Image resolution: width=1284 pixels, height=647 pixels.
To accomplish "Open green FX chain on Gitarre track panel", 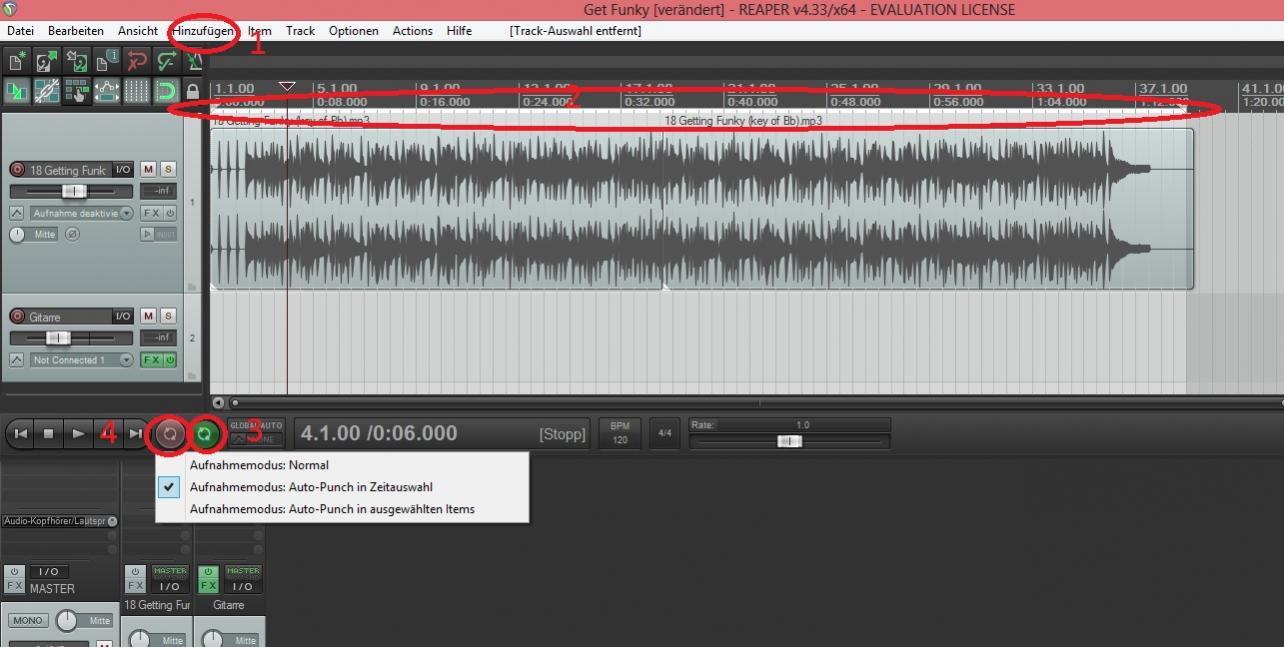I will click(x=152, y=360).
